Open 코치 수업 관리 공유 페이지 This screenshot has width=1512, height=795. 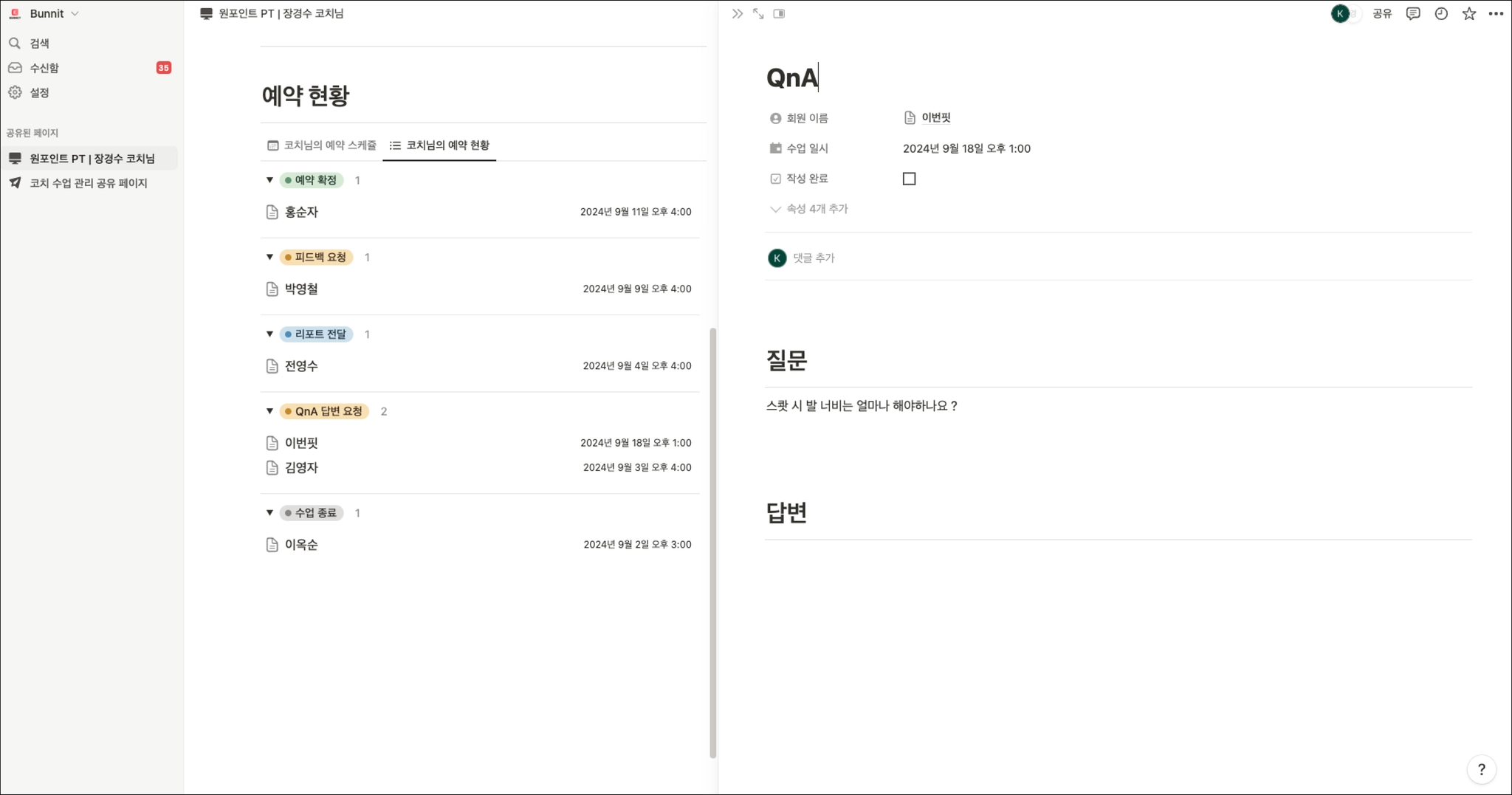(x=88, y=183)
